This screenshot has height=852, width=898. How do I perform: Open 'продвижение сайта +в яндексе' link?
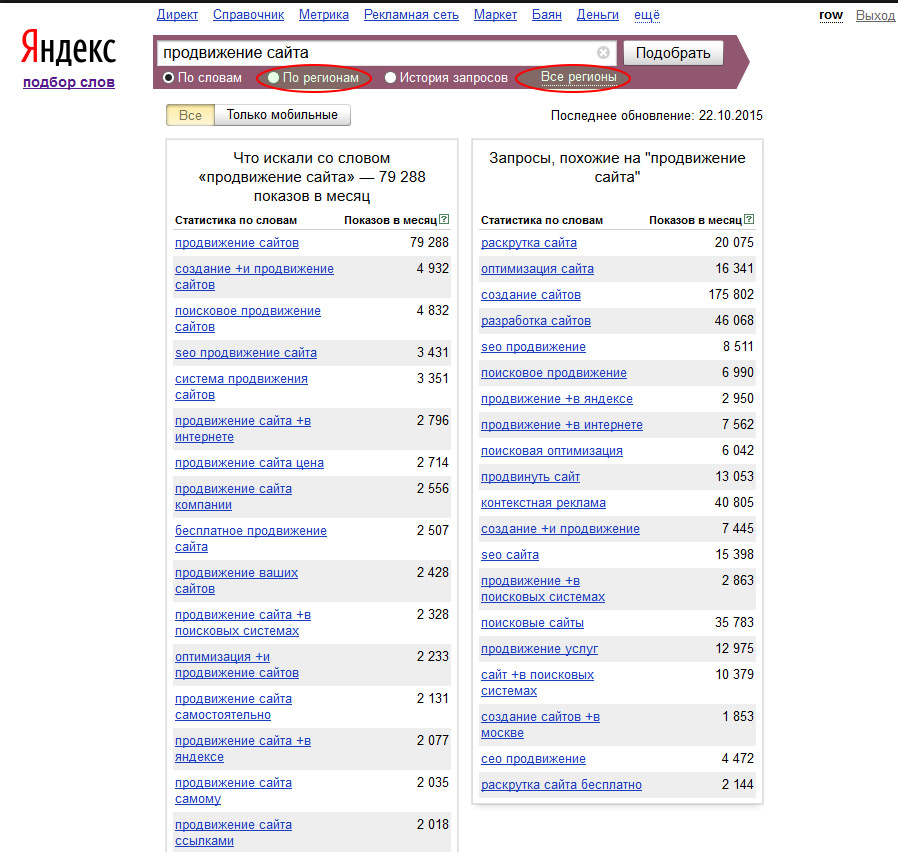tap(243, 748)
